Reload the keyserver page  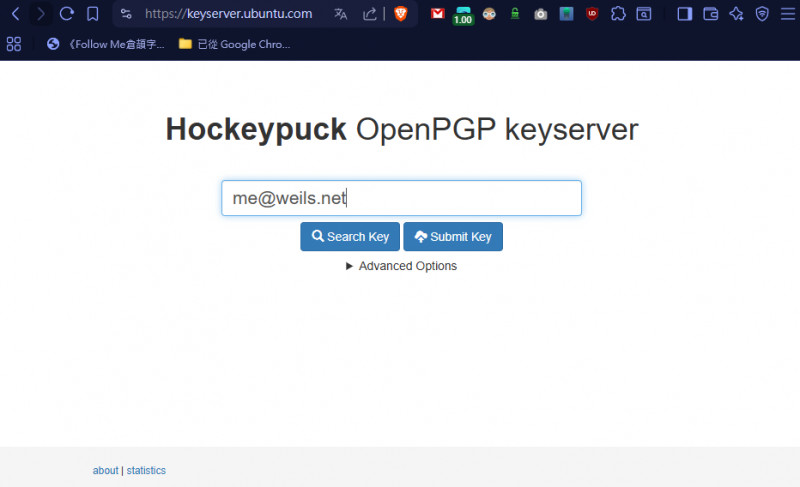67,14
